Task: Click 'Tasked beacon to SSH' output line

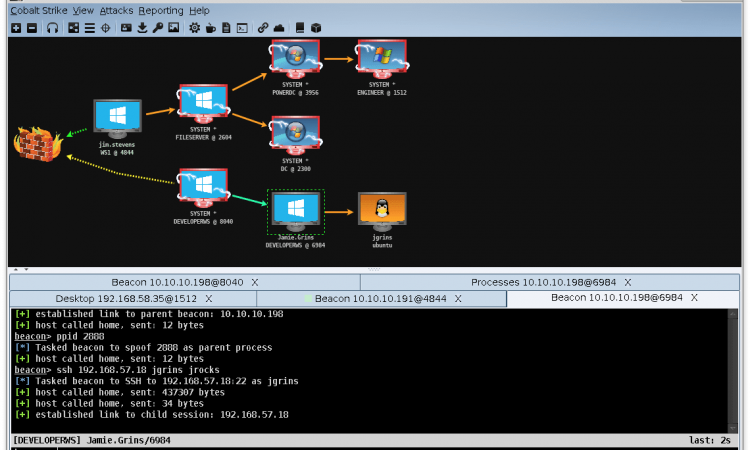Action: tap(156, 382)
